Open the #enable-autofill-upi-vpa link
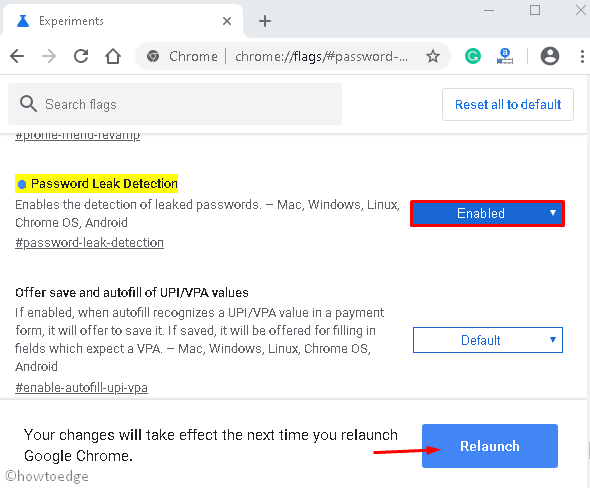 click(x=81, y=388)
